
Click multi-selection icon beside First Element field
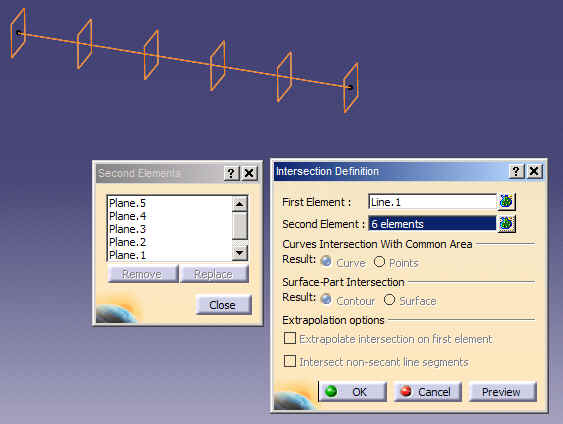506,201
